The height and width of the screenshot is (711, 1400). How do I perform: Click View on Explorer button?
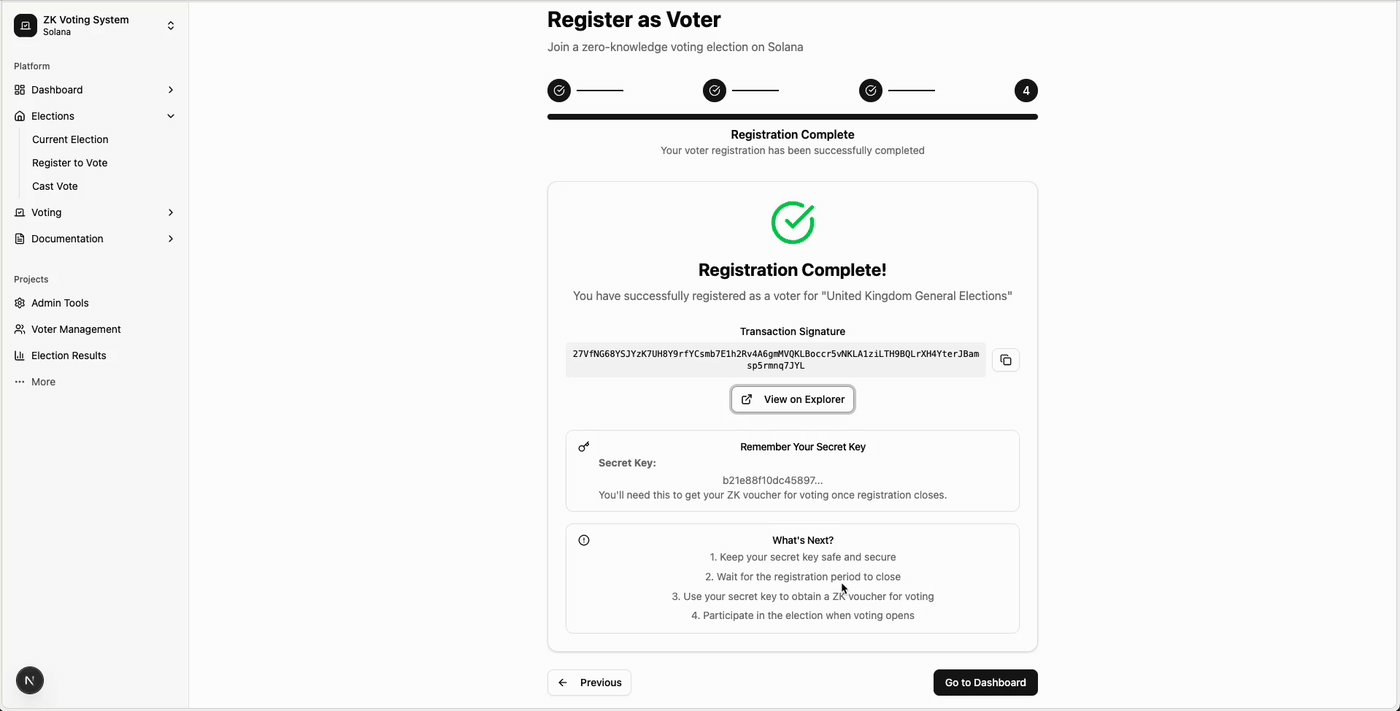[792, 399]
